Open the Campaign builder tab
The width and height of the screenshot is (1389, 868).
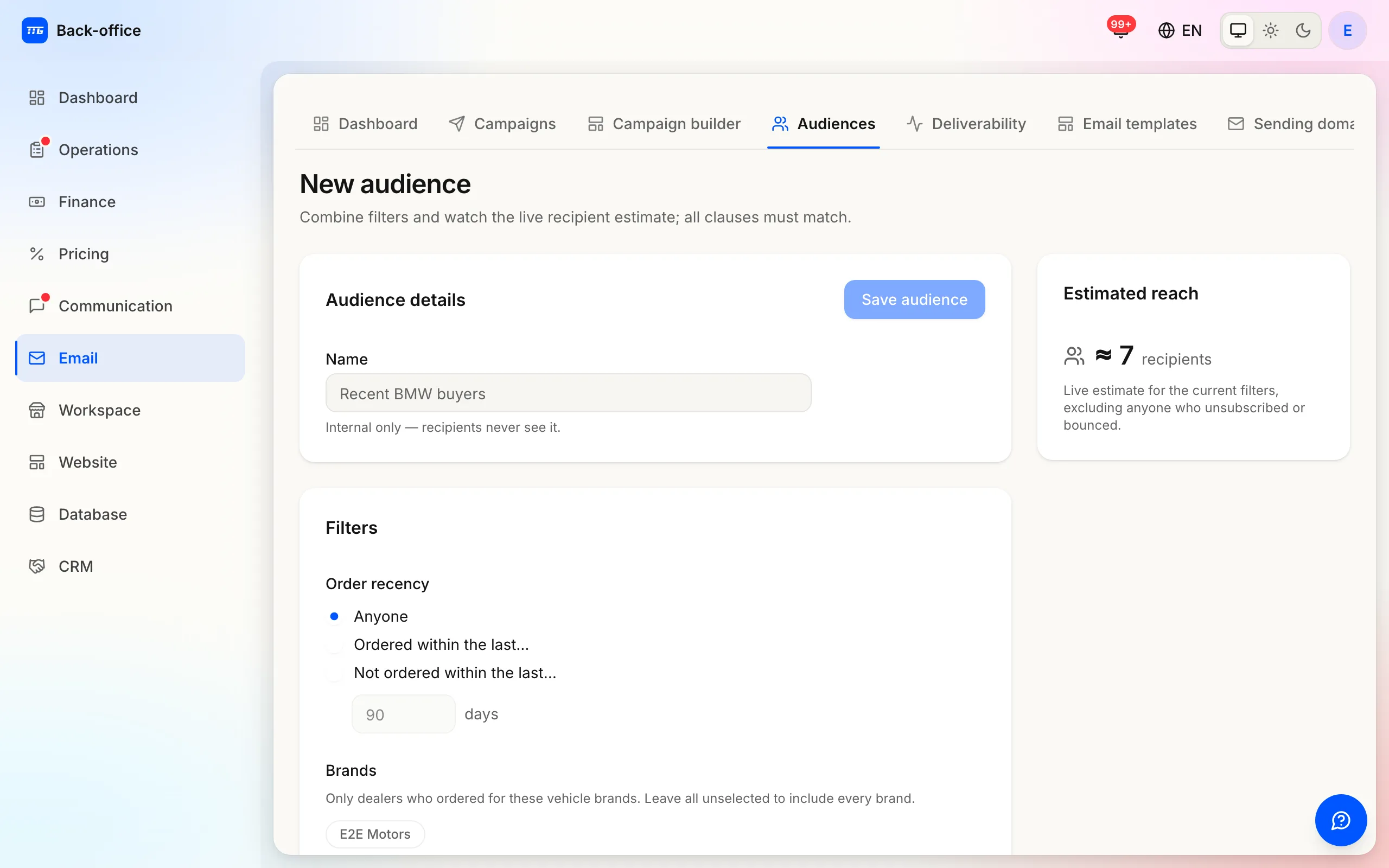664,124
